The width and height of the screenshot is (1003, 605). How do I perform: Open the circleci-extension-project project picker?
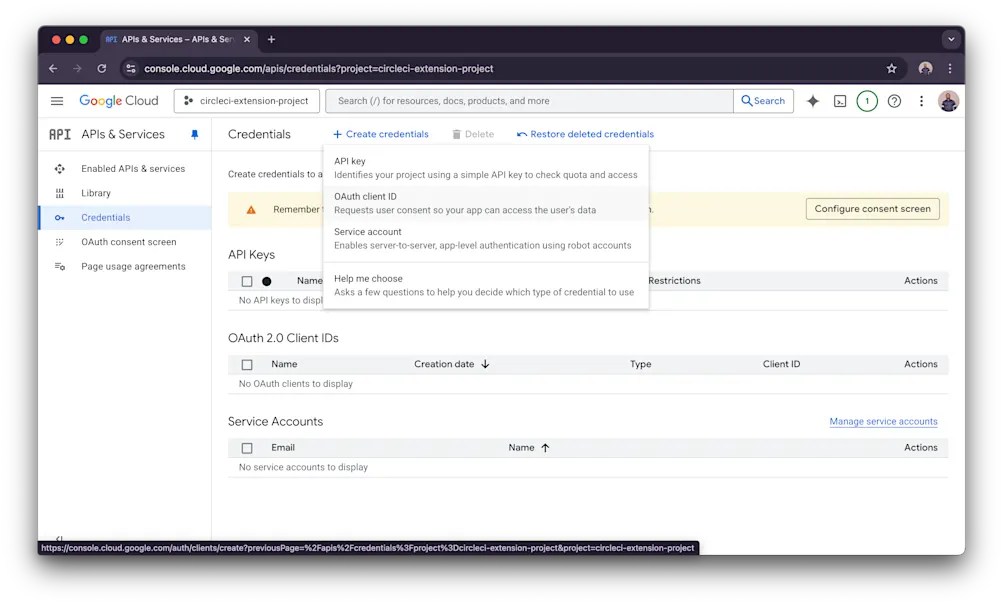pyautogui.click(x=247, y=101)
